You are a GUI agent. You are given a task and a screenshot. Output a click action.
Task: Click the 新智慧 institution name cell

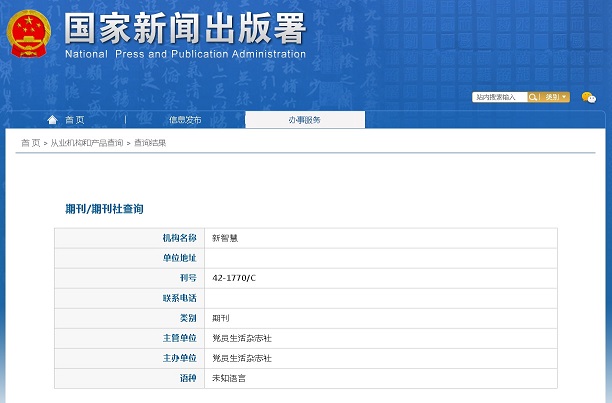[225, 238]
